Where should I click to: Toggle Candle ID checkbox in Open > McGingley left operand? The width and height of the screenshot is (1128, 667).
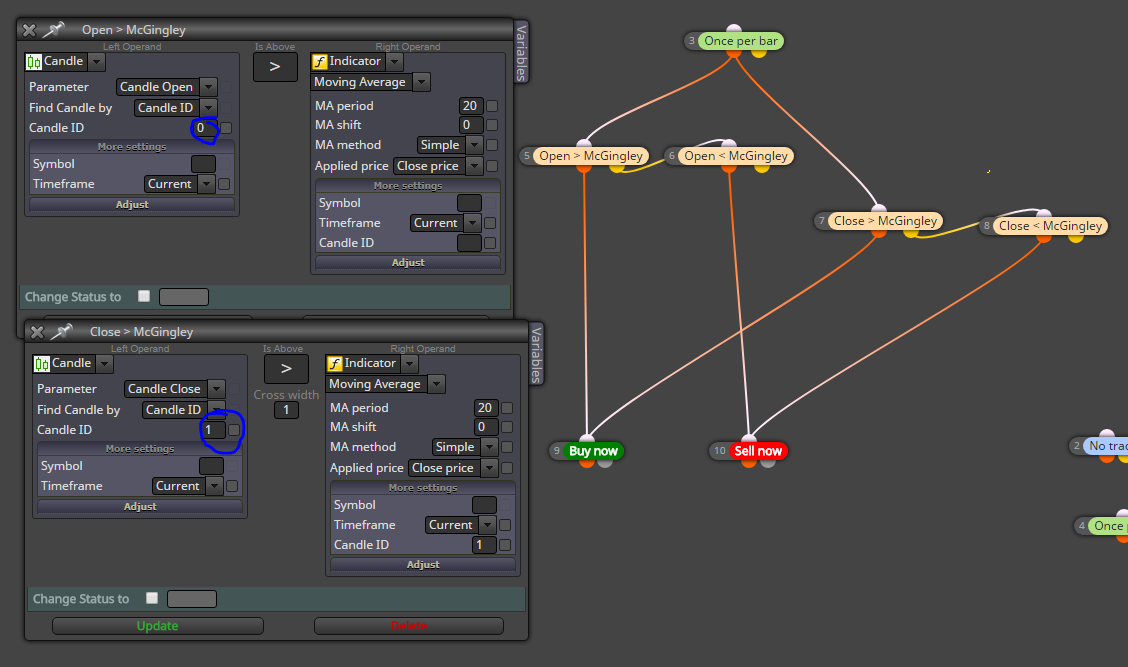point(226,128)
